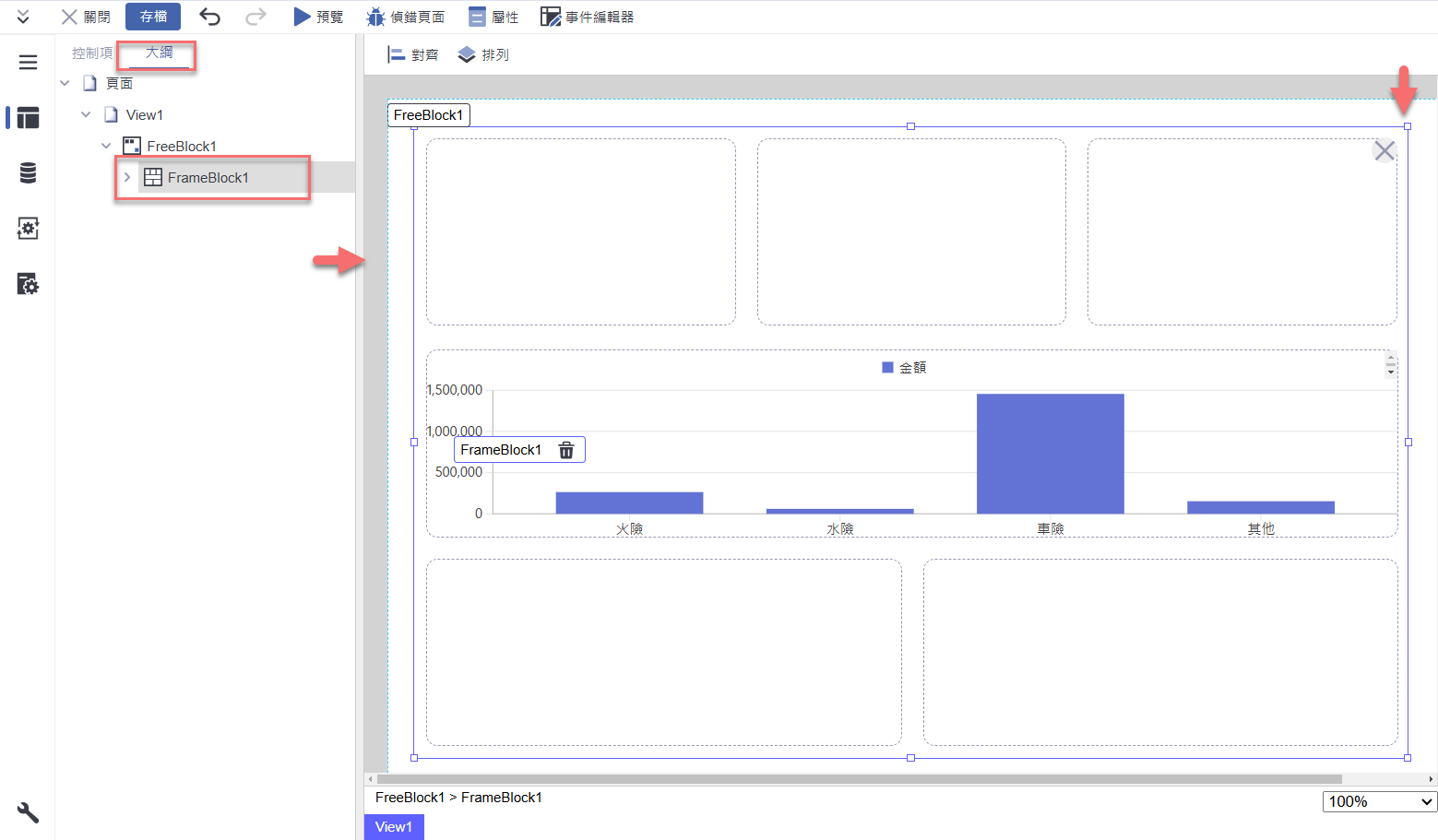Collapse the View1 tree node
Screen dimensions: 1438x840
coord(86,114)
